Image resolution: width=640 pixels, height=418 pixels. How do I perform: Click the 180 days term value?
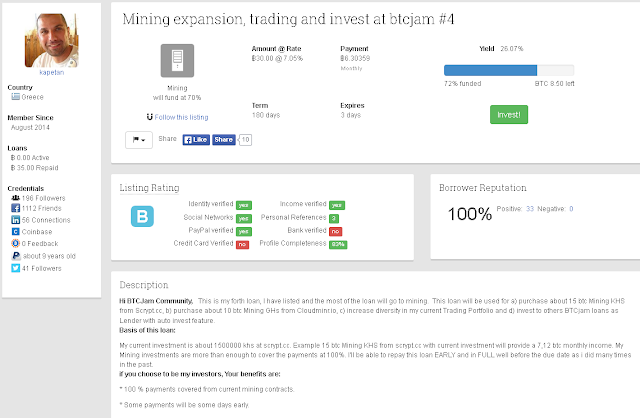tap(266, 115)
